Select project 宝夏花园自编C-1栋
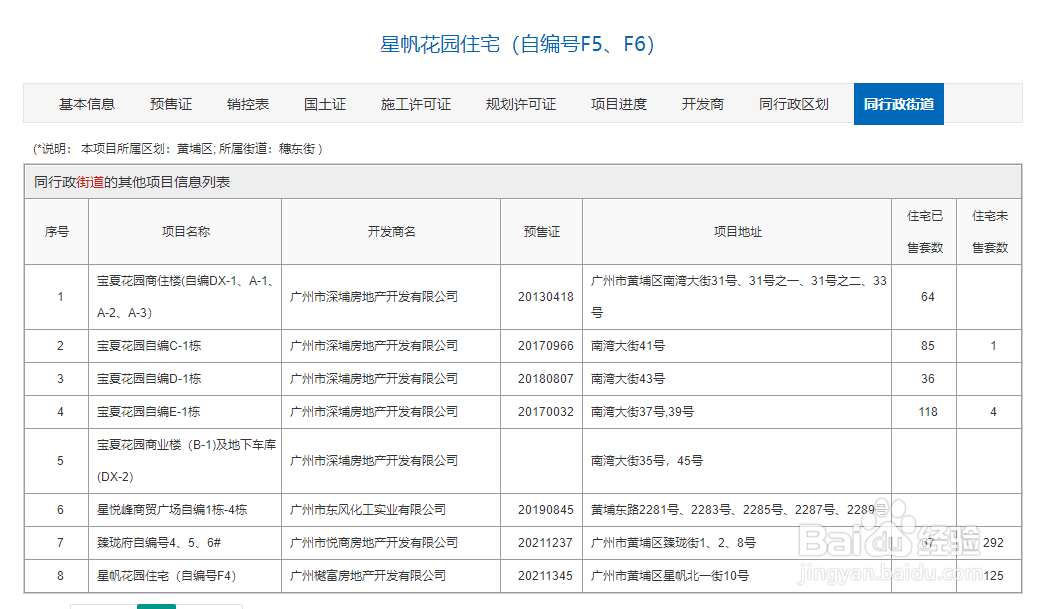Screen dimensions: 1040x609 (149, 346)
